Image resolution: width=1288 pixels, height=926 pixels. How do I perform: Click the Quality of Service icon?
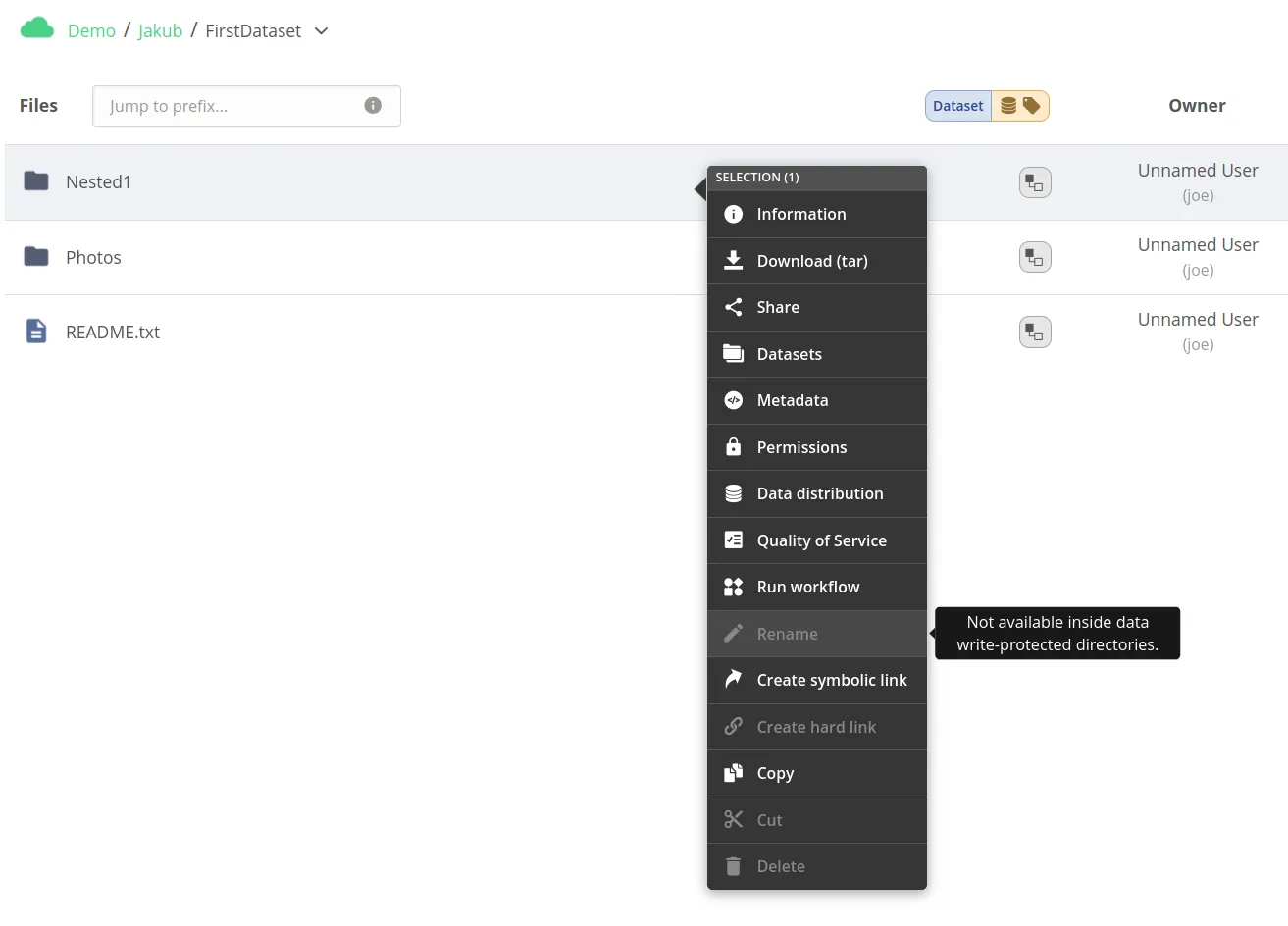733,540
